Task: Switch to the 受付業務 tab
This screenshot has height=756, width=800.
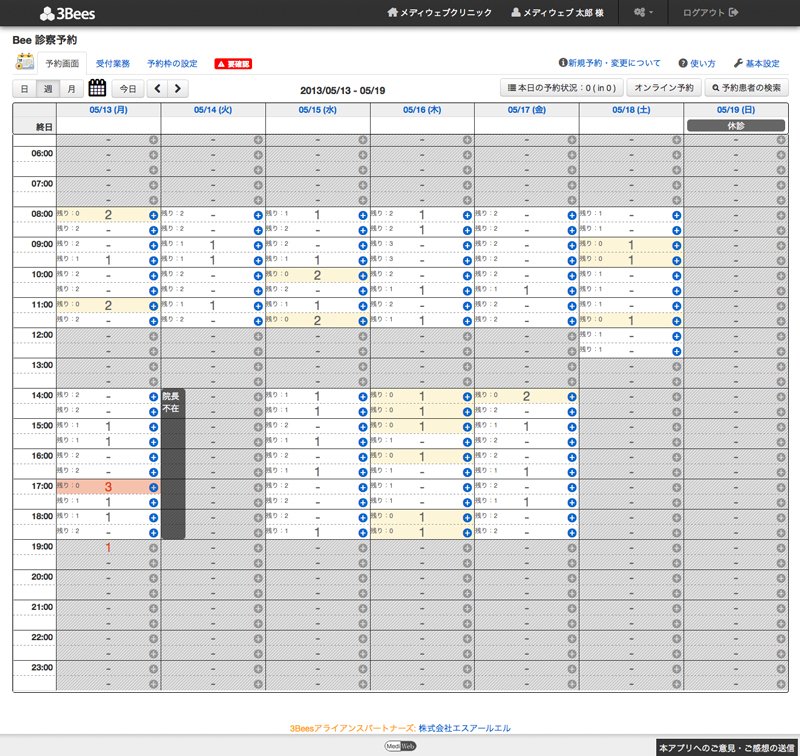Action: coord(113,63)
